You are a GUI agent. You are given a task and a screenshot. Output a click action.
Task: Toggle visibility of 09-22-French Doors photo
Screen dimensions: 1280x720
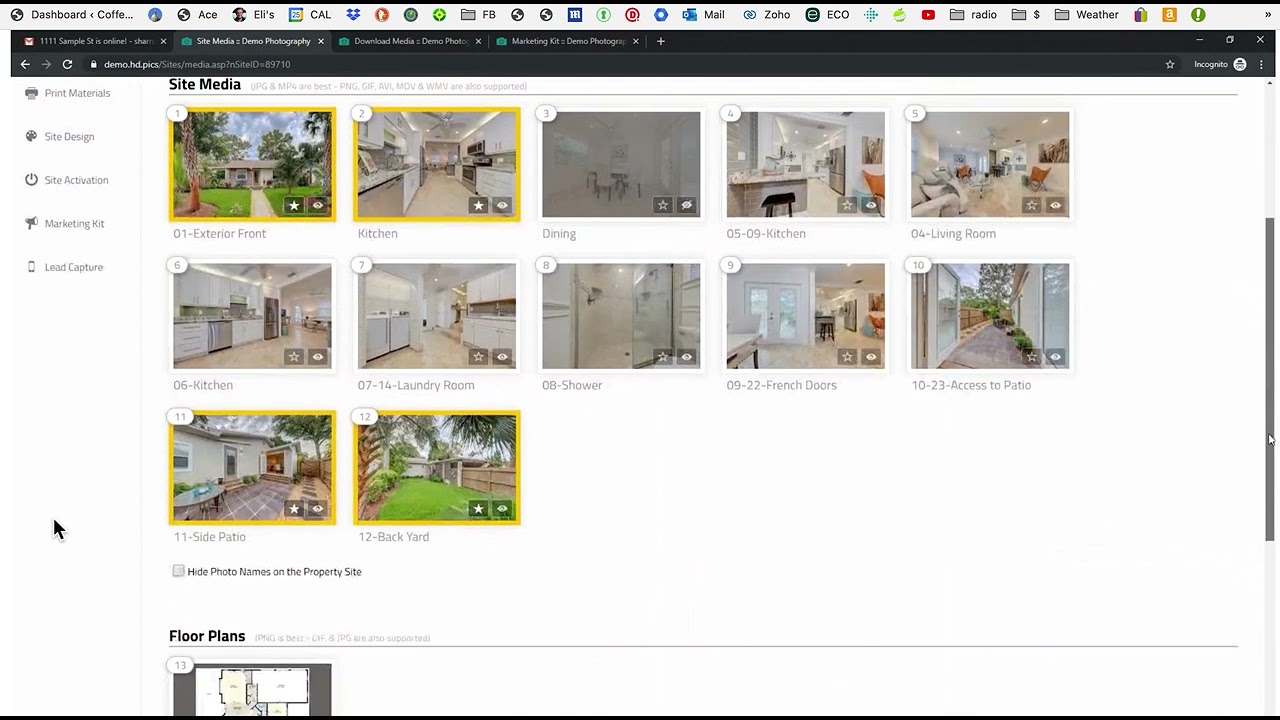(x=871, y=357)
